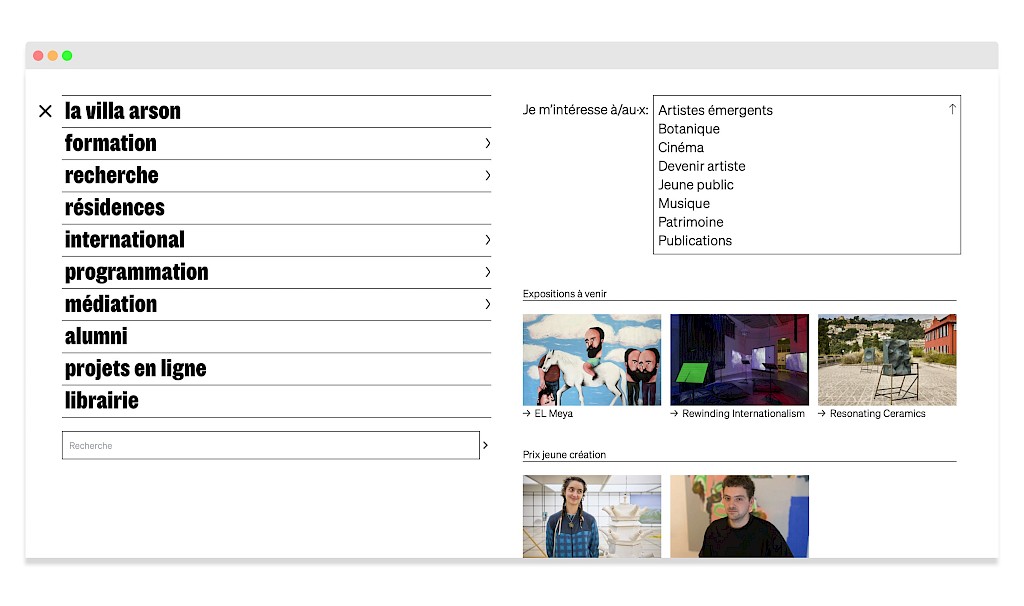
Task: Choose Cinéma in the interests list
Action: point(681,148)
